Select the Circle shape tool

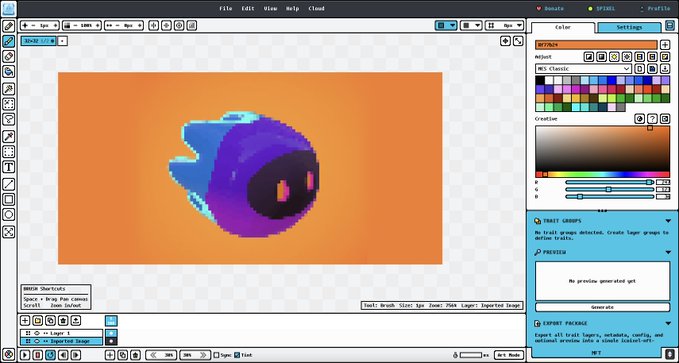(x=9, y=214)
